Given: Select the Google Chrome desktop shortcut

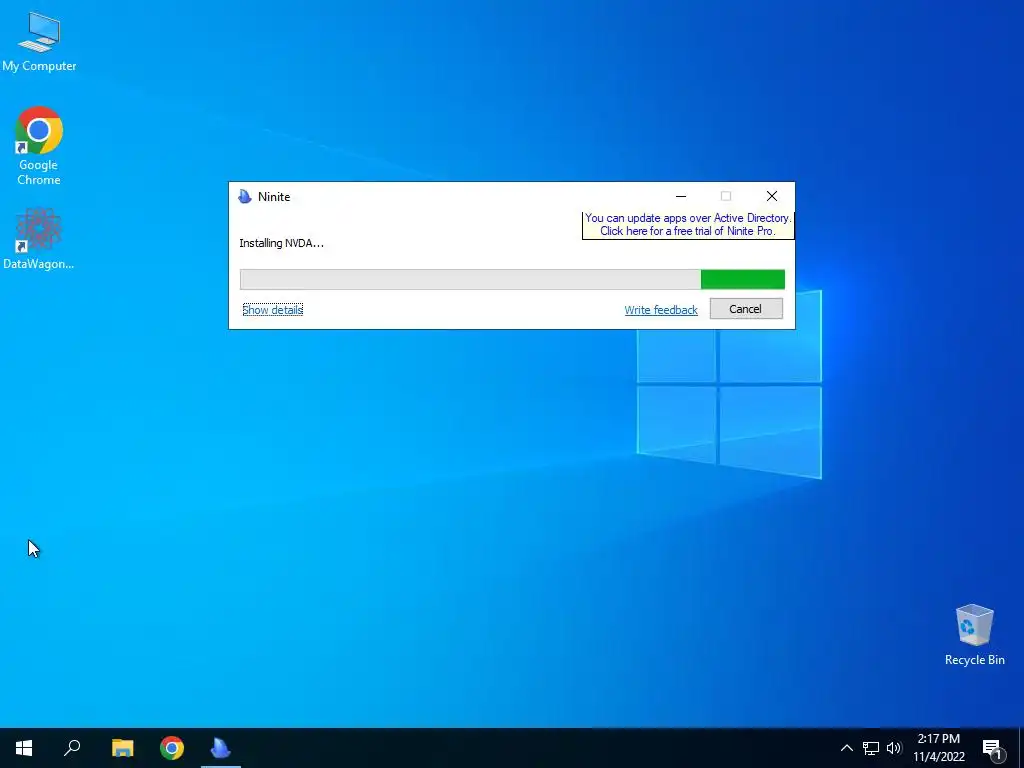Looking at the screenshot, I should tap(39, 146).
